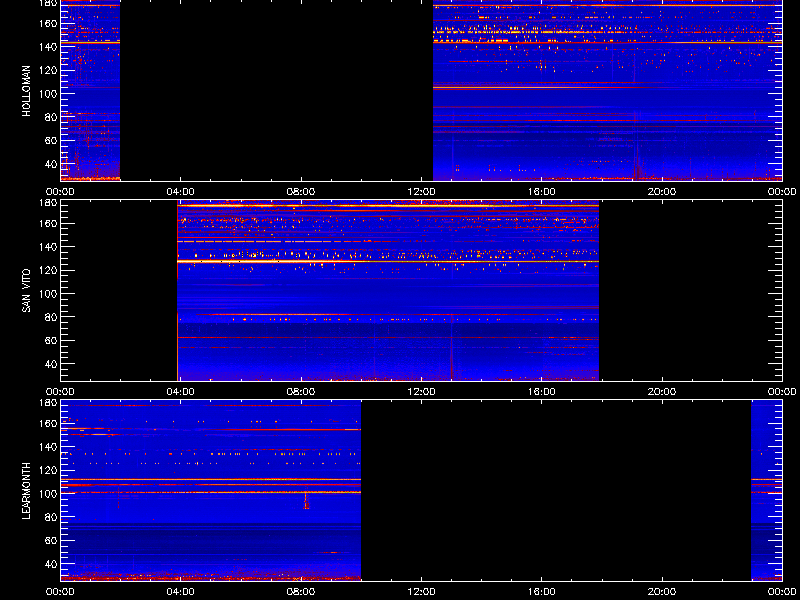
Task: Click Learmonth start-of-day 00:00 time label
Action: pyautogui.click(x=60, y=592)
